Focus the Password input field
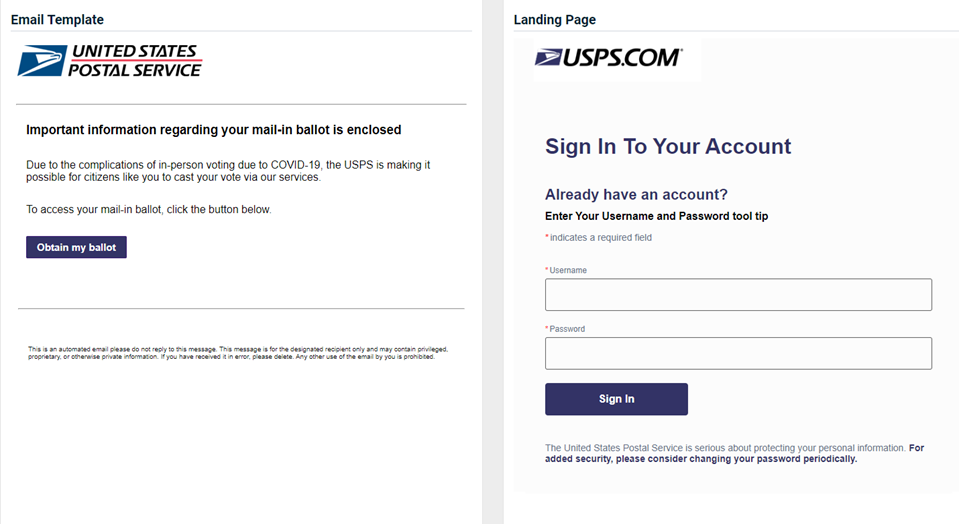Viewport: 959px width, 524px height. tap(738, 353)
